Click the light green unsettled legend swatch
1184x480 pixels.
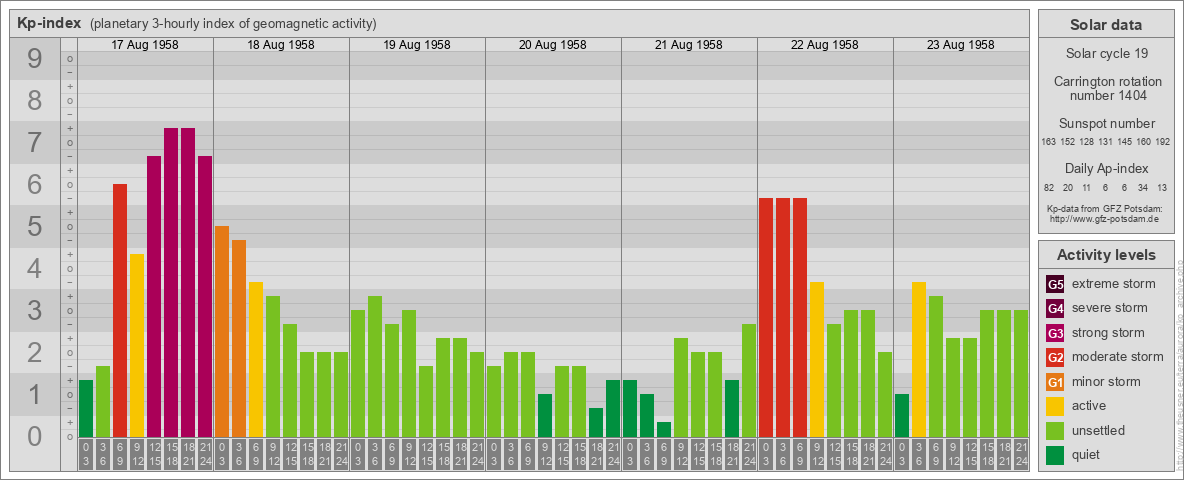(1055, 430)
